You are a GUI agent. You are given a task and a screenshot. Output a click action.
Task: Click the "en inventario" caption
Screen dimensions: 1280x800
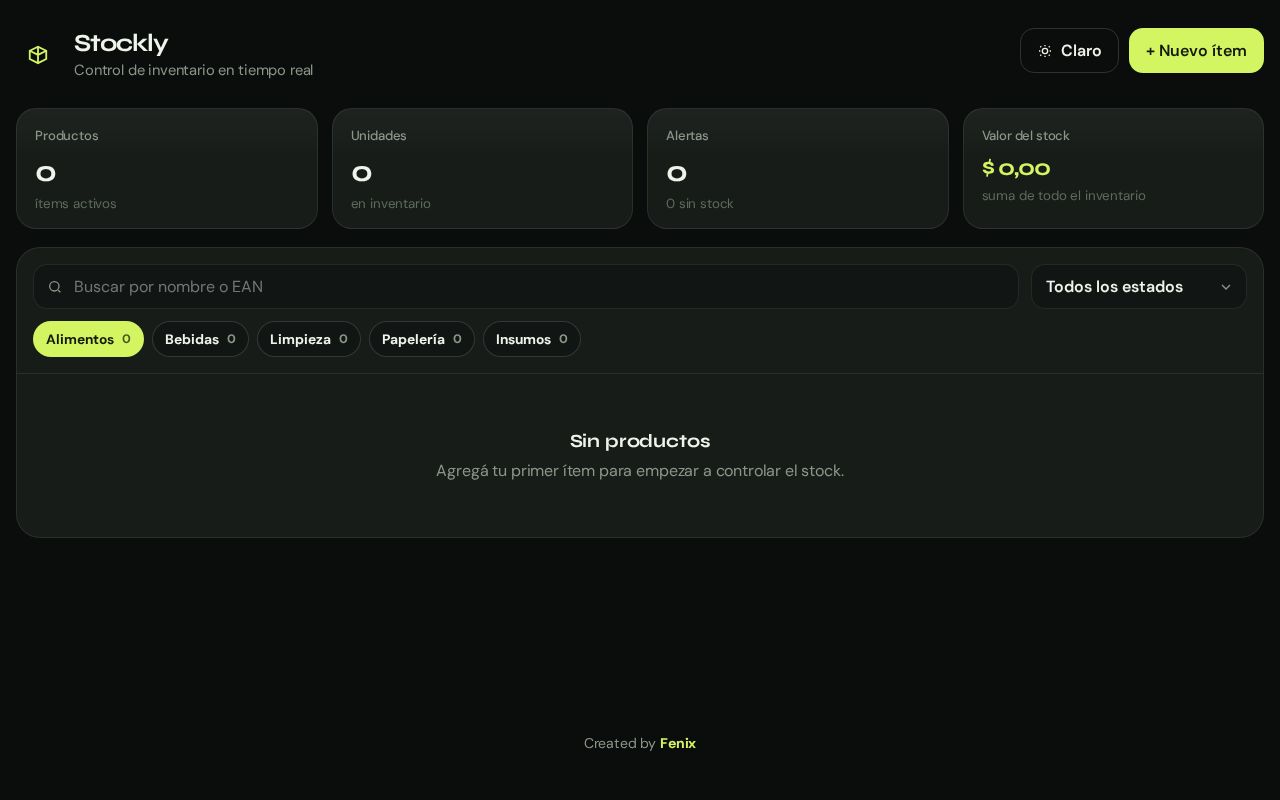click(x=391, y=204)
